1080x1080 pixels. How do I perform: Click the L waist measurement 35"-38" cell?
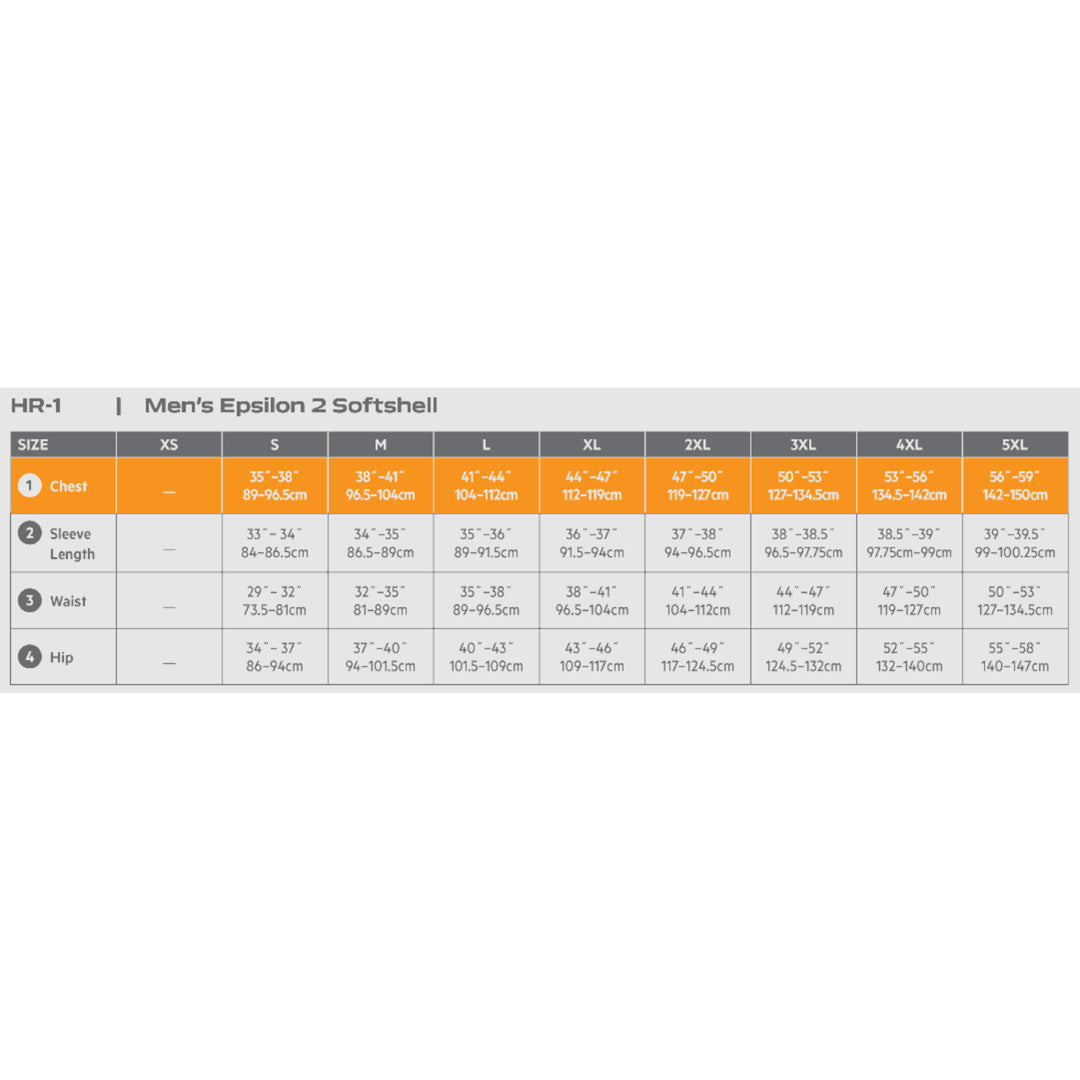coord(486,601)
